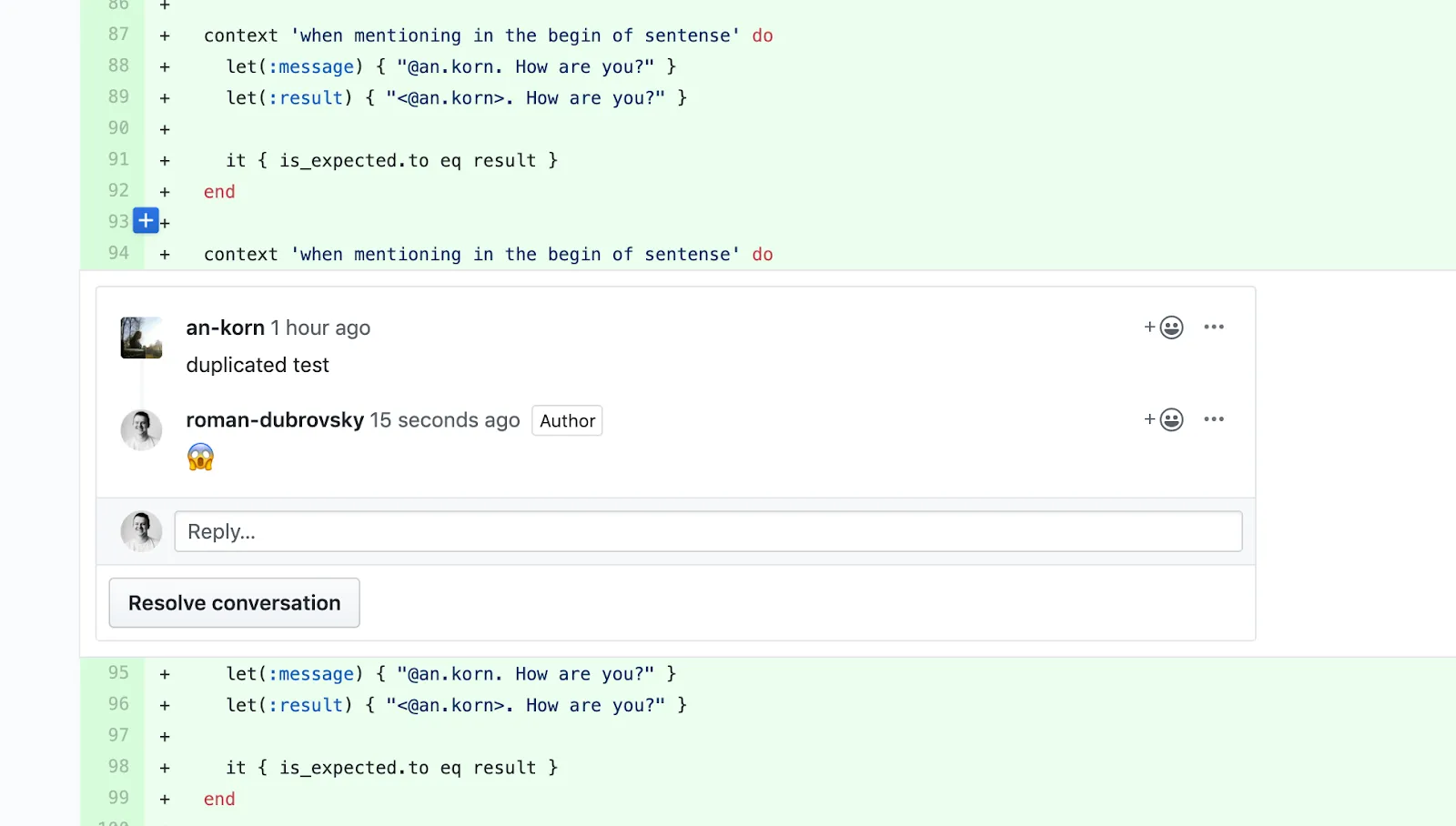The width and height of the screenshot is (1456, 826).
Task: Open the options menu on an-korn's comment
Action: click(1214, 327)
